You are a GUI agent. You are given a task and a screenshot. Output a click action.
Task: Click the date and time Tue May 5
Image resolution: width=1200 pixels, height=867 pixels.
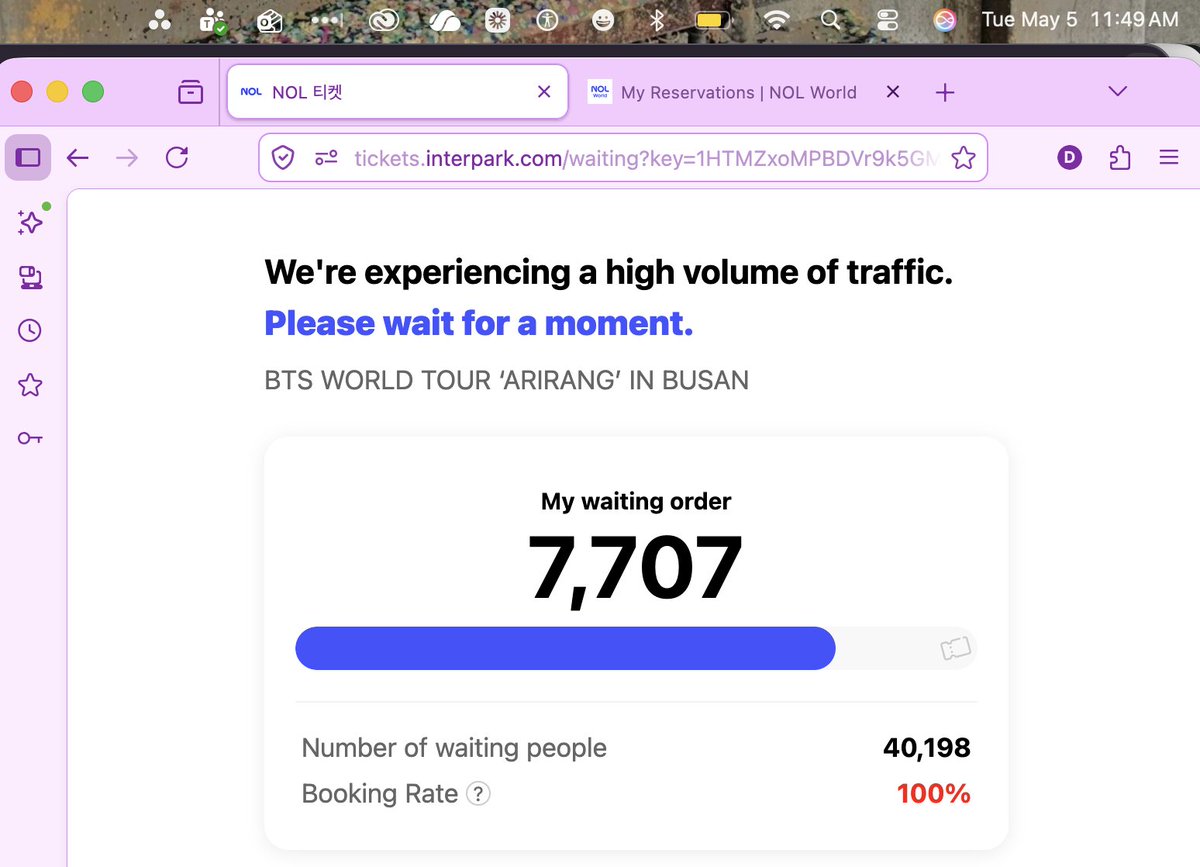tap(1080, 19)
